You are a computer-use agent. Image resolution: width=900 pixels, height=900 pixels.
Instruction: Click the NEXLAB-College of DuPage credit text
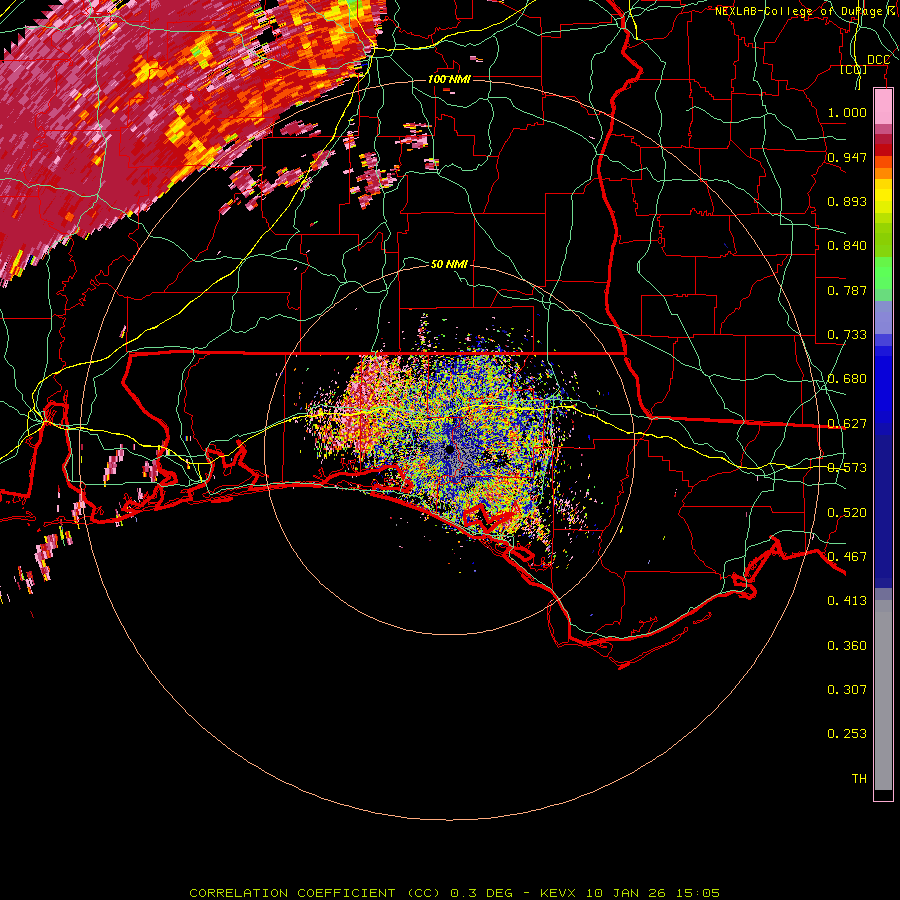(806, 11)
